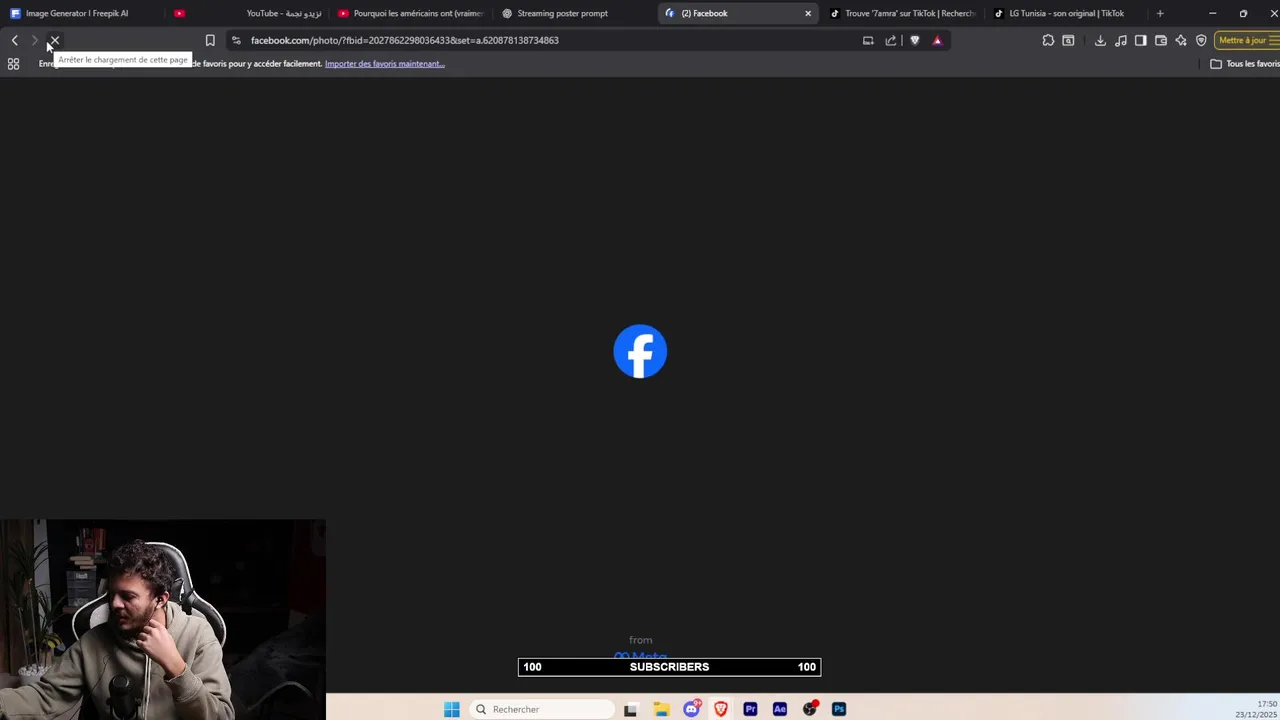Open Task View from the taskbar
The width and height of the screenshot is (1280, 720).
630,709
